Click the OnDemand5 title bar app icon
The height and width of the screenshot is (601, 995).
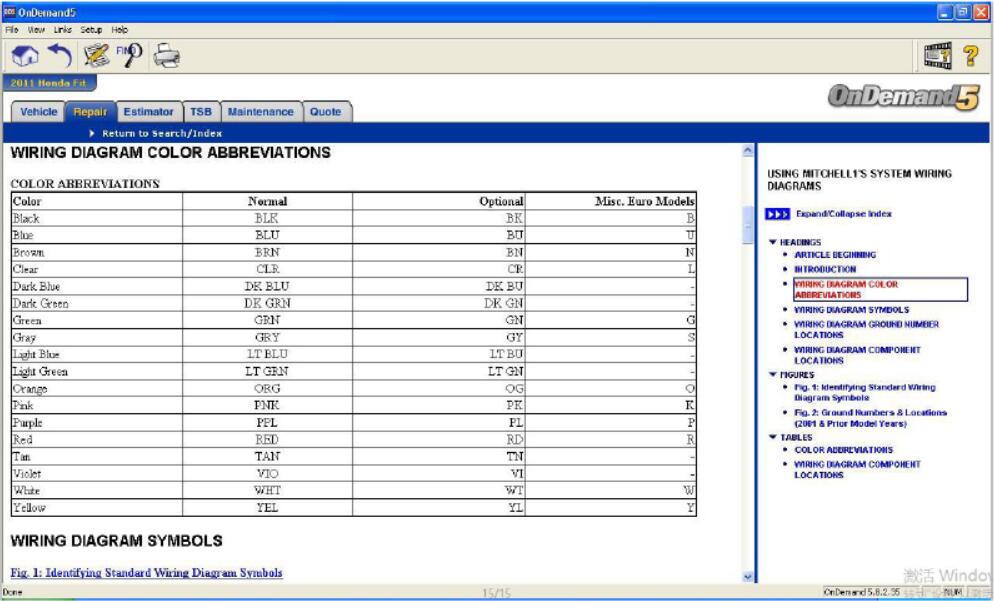pos(10,12)
